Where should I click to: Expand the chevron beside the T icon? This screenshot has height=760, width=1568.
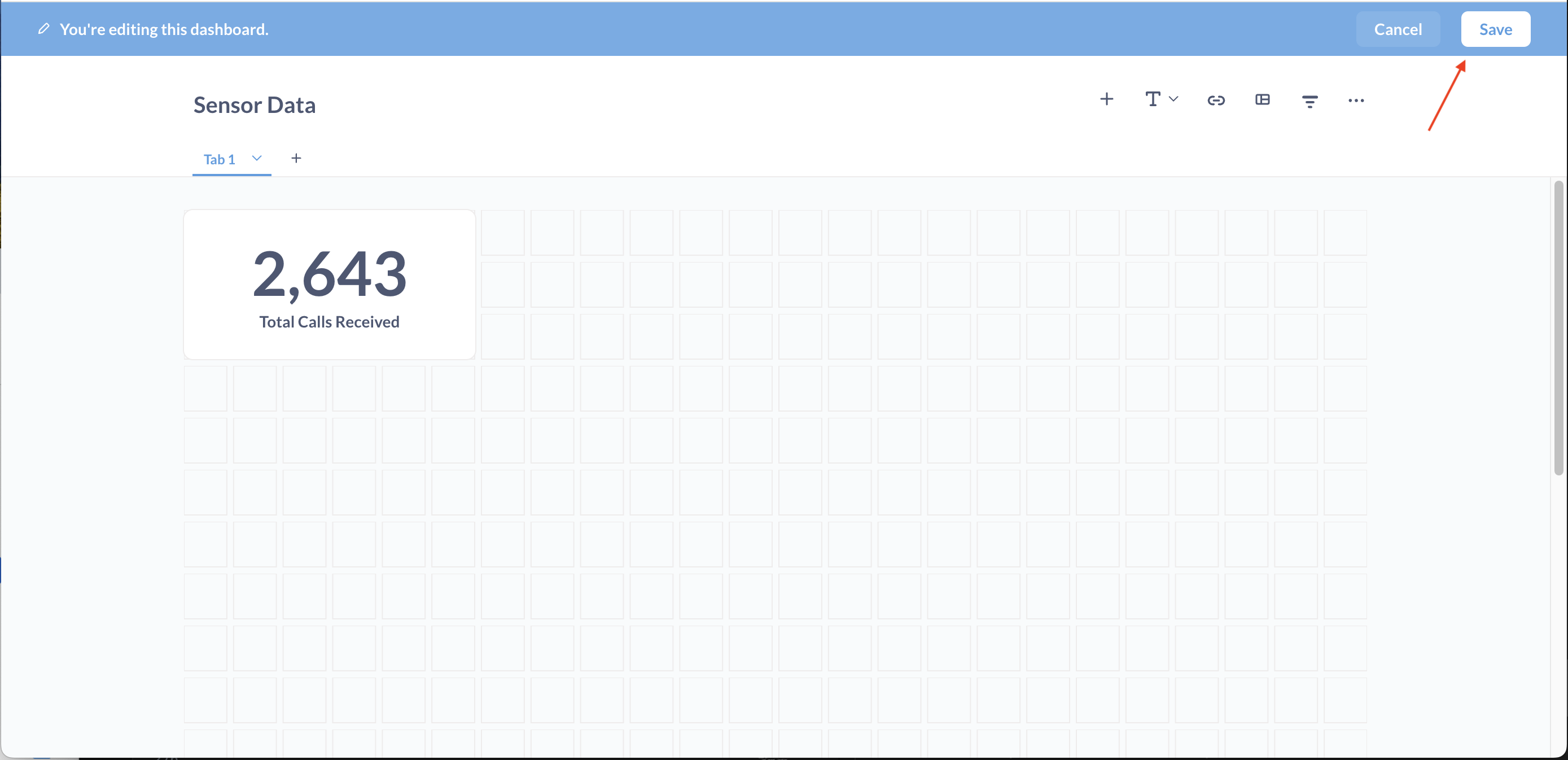tap(1173, 99)
